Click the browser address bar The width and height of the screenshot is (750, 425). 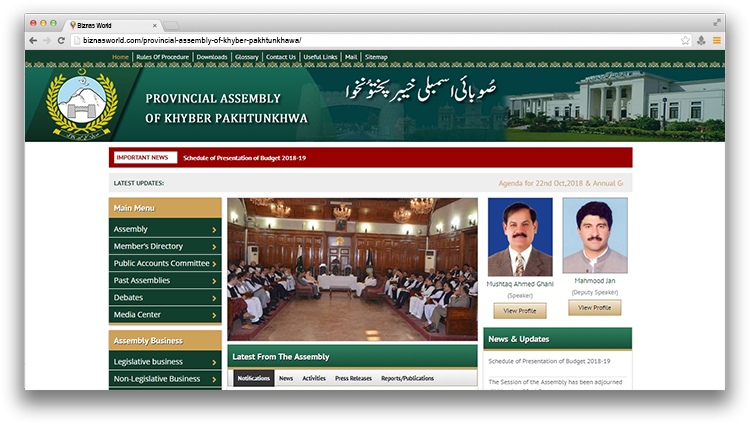click(370, 40)
